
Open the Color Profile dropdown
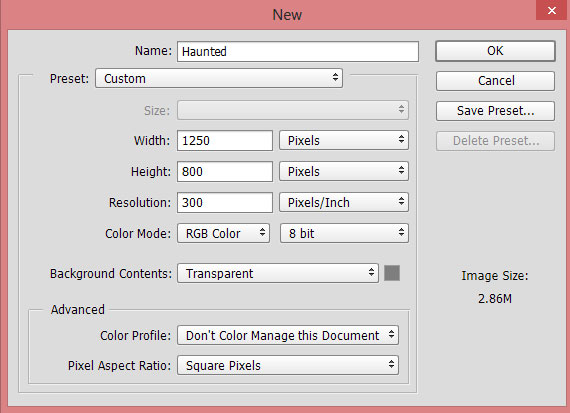pos(288,335)
